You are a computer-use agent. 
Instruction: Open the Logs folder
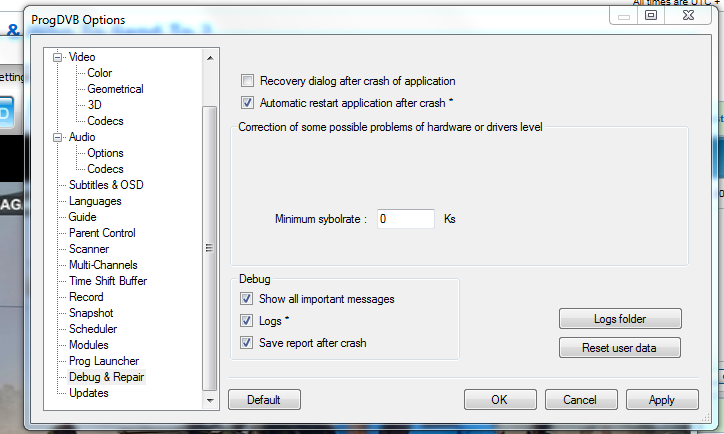[620, 319]
